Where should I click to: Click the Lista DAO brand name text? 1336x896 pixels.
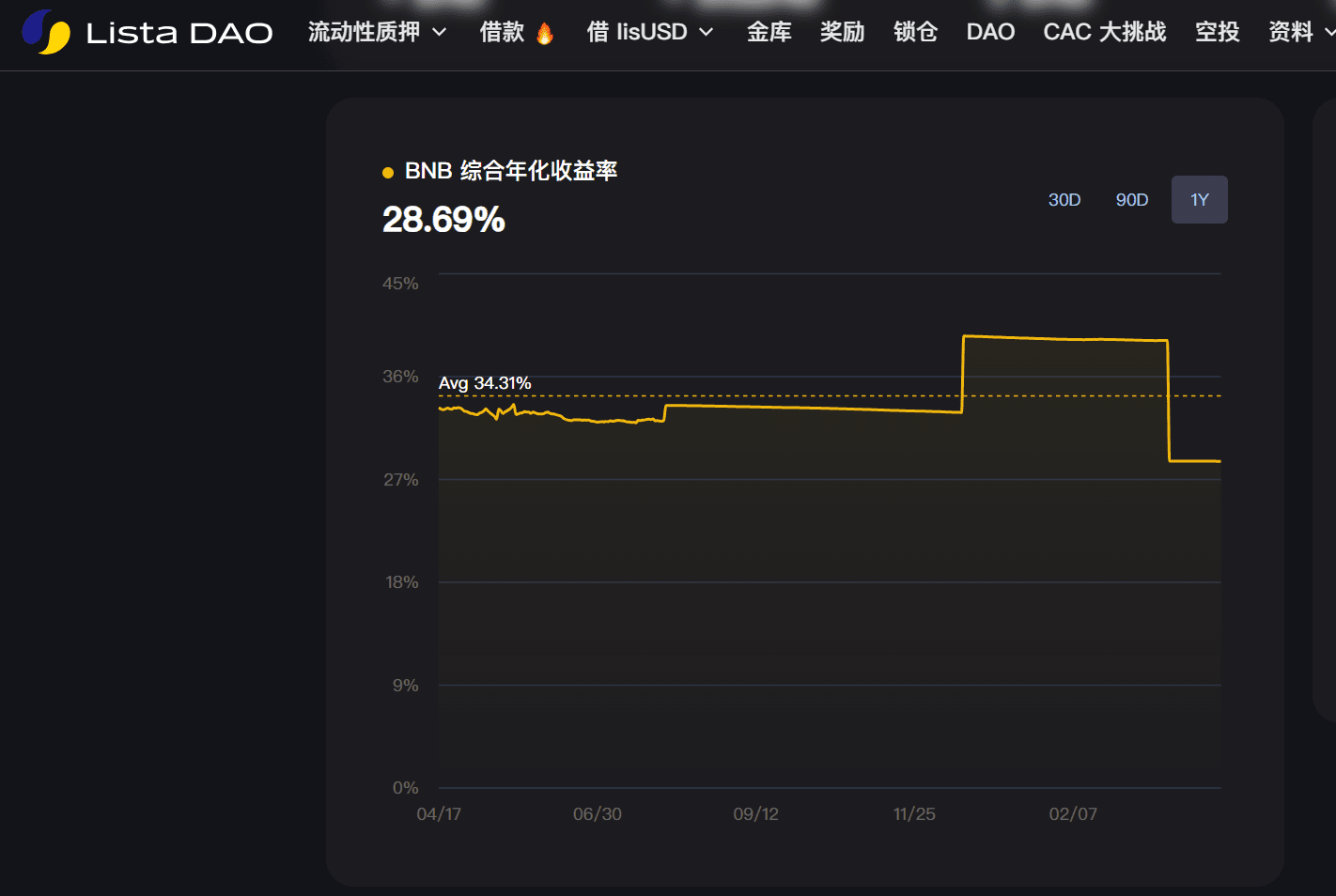[x=179, y=33]
